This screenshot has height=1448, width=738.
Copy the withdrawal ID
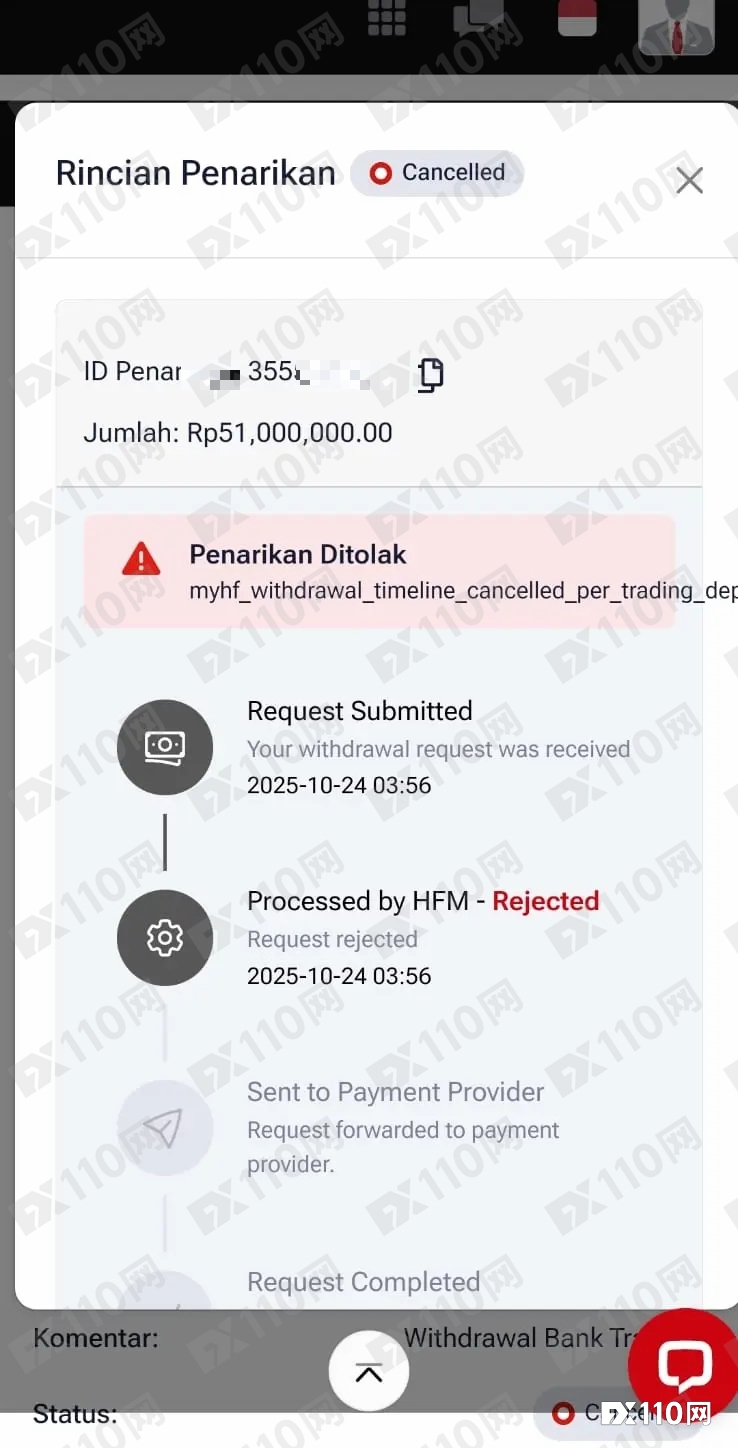click(x=430, y=374)
